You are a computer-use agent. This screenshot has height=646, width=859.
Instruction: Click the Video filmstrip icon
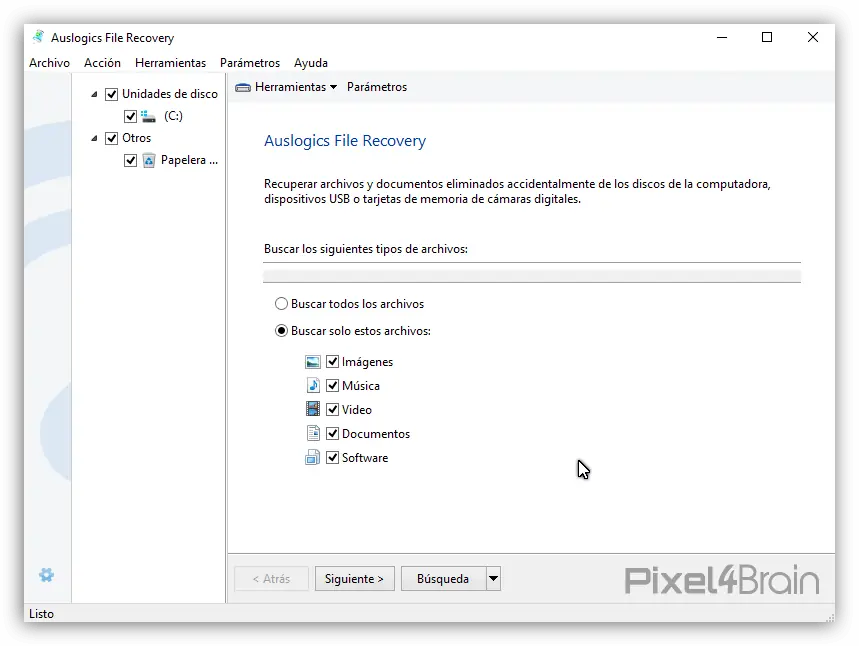(x=313, y=409)
